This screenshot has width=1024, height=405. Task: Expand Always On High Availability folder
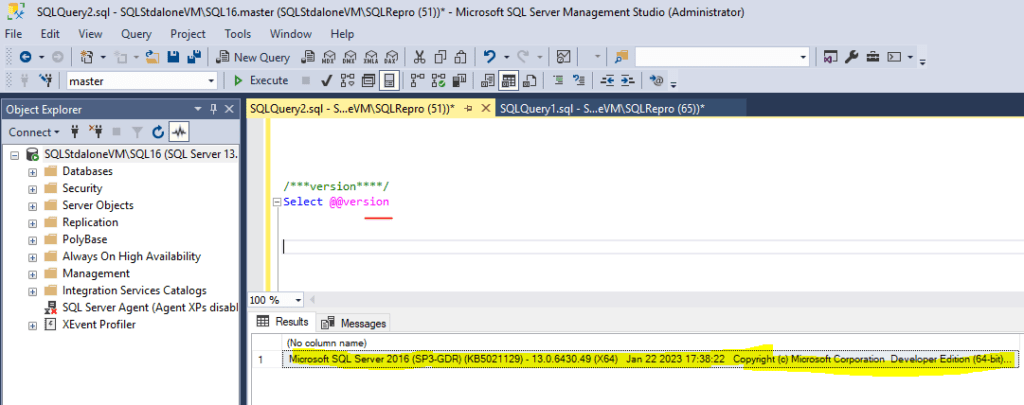coord(31,257)
